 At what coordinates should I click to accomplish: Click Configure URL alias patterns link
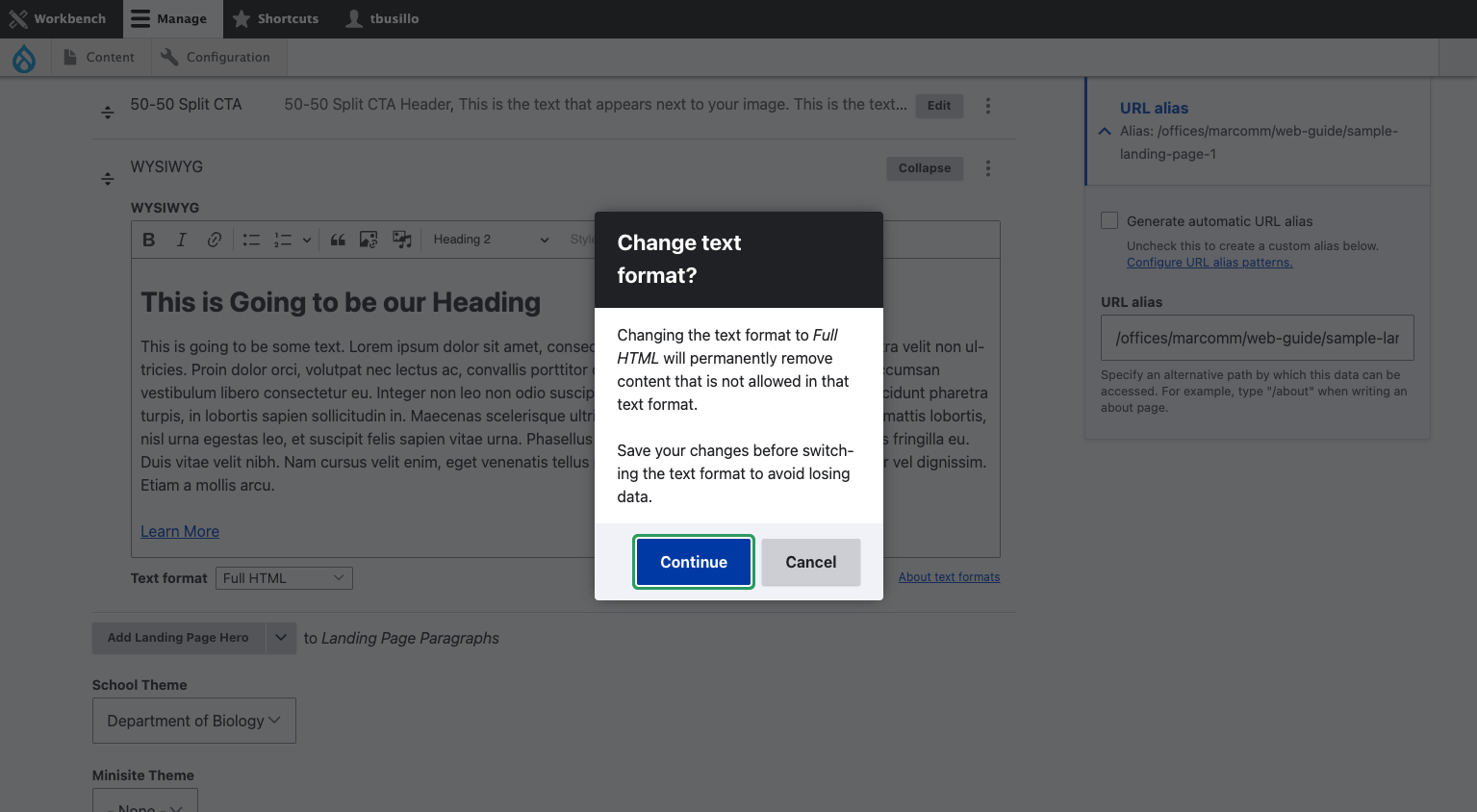pyautogui.click(x=1210, y=262)
